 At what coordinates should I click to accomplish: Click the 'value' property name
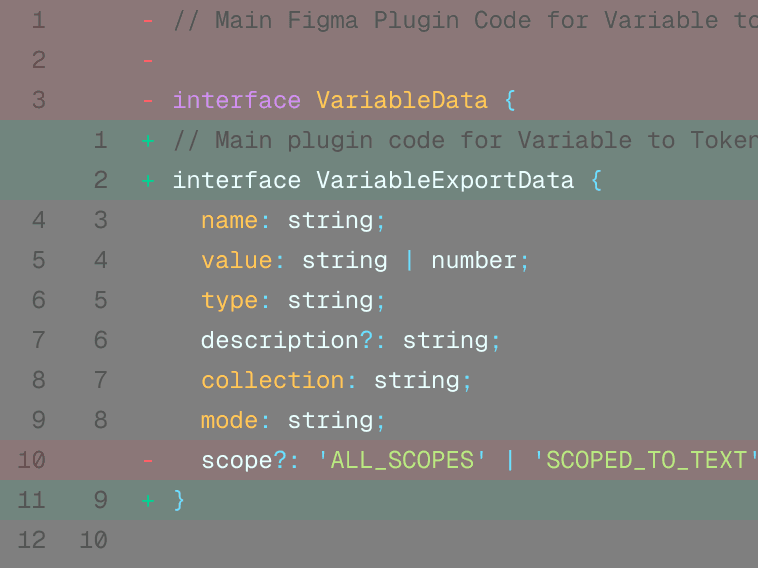tap(236, 260)
